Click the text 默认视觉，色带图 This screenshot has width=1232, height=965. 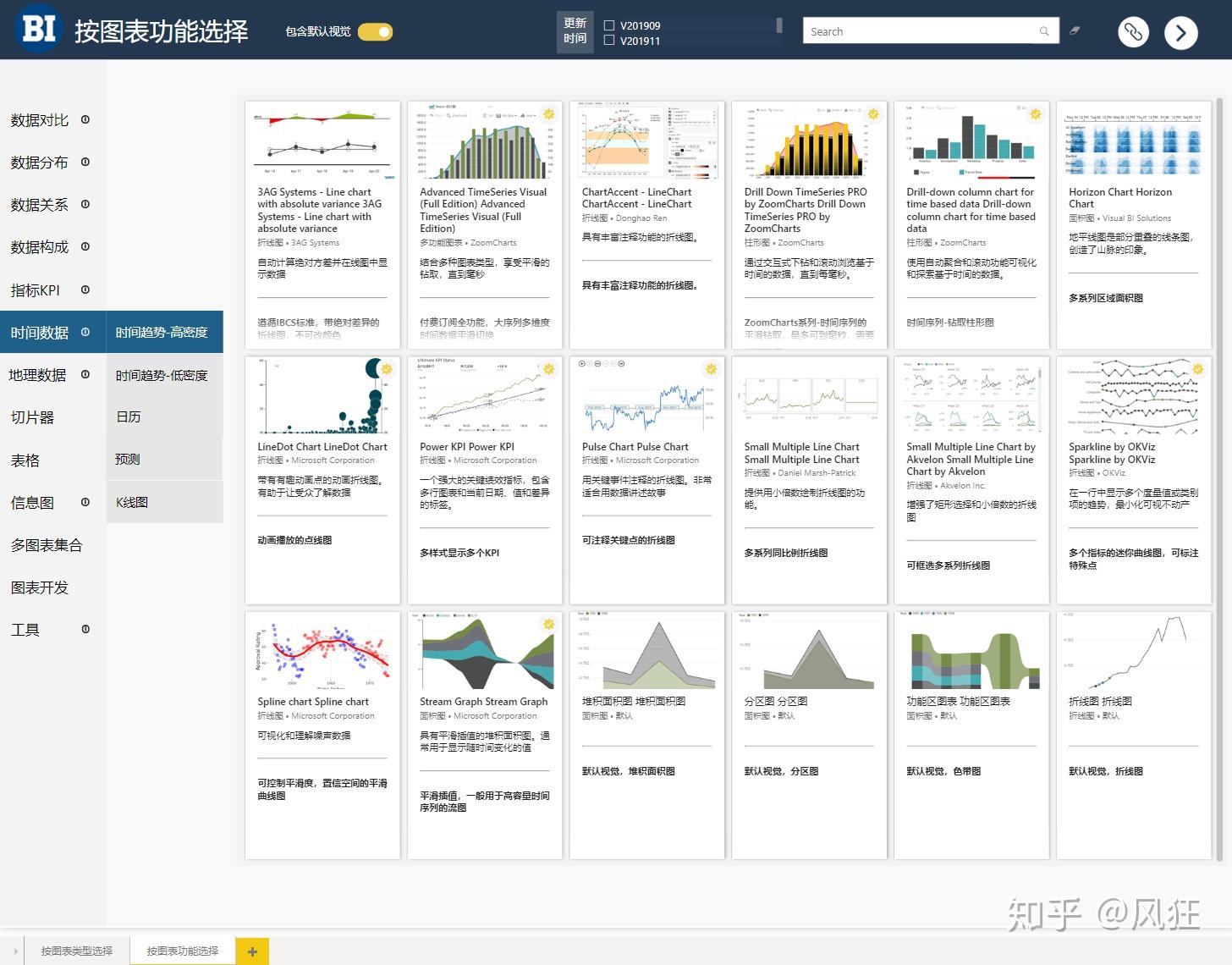[943, 771]
